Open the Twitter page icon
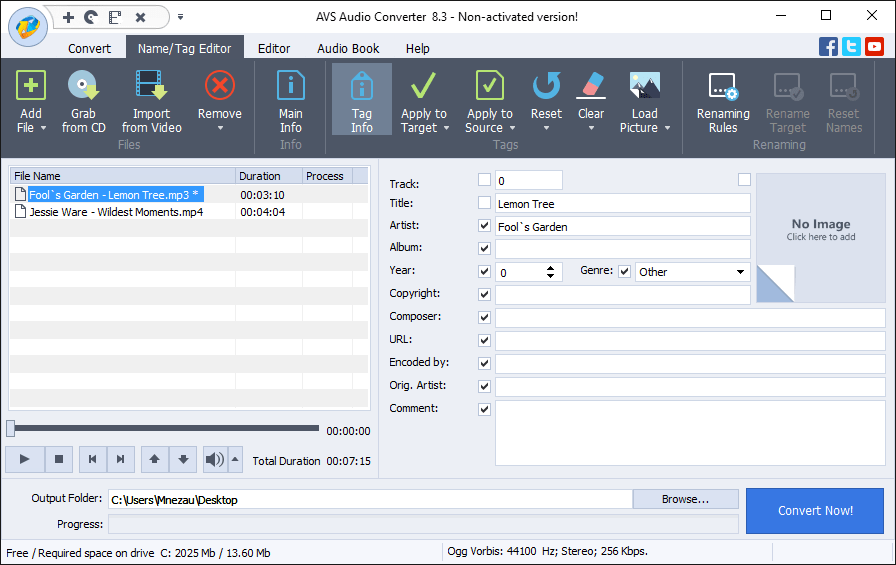 coord(851,46)
